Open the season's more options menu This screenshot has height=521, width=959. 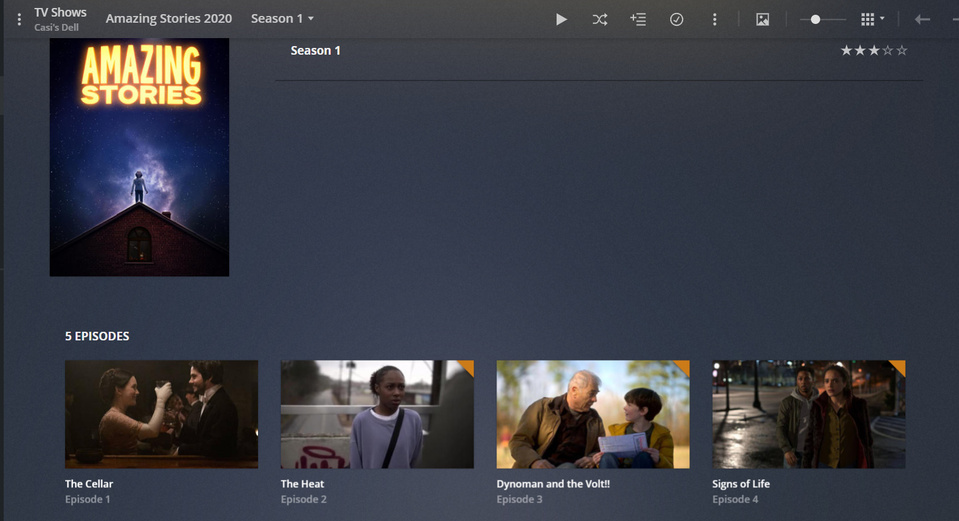(x=714, y=20)
